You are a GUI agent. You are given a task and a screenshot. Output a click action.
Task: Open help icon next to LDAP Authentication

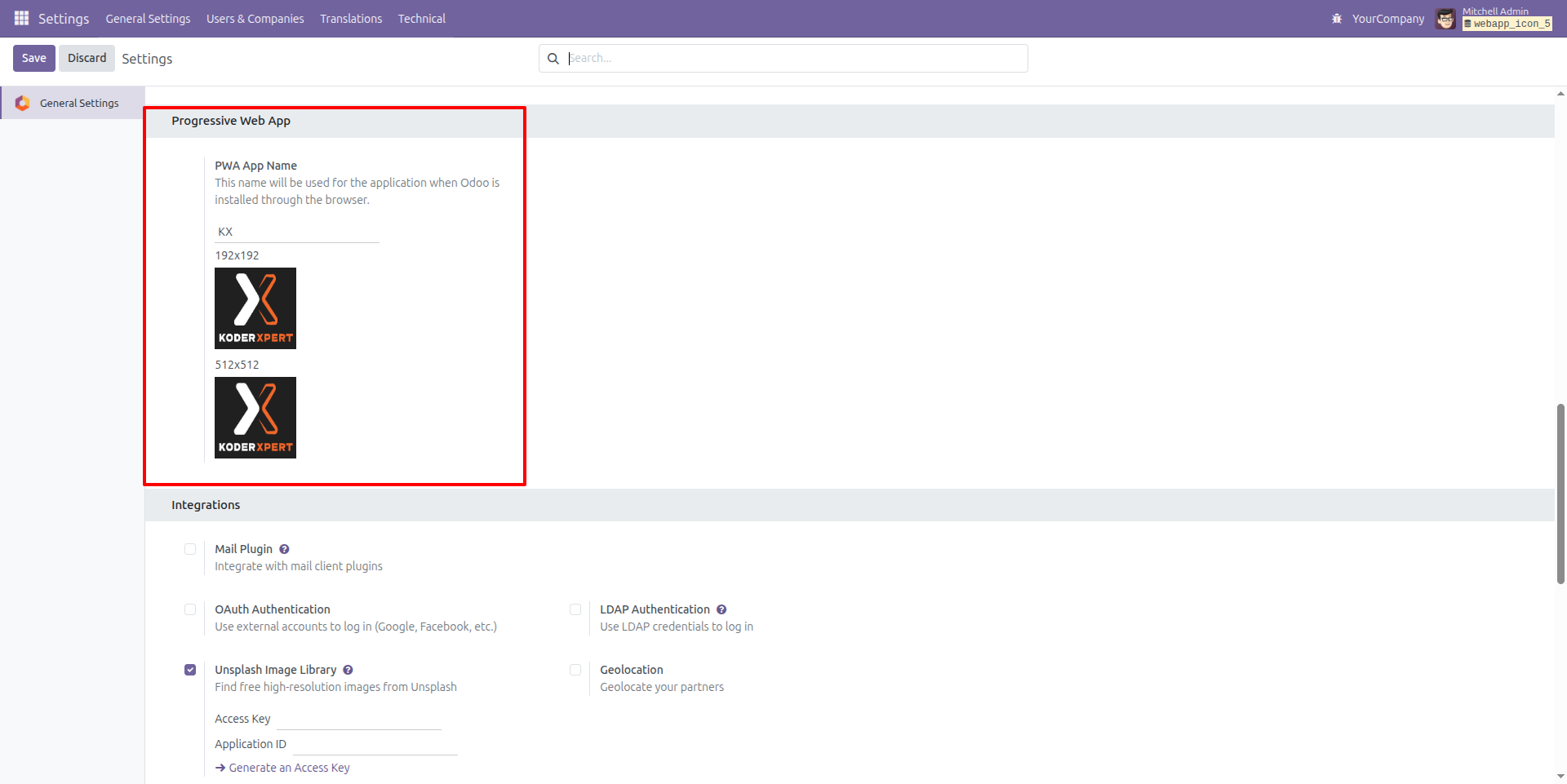click(x=721, y=609)
